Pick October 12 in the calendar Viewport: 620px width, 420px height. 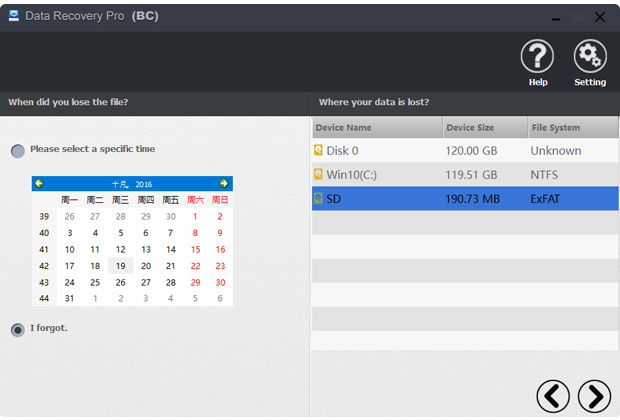pos(121,249)
